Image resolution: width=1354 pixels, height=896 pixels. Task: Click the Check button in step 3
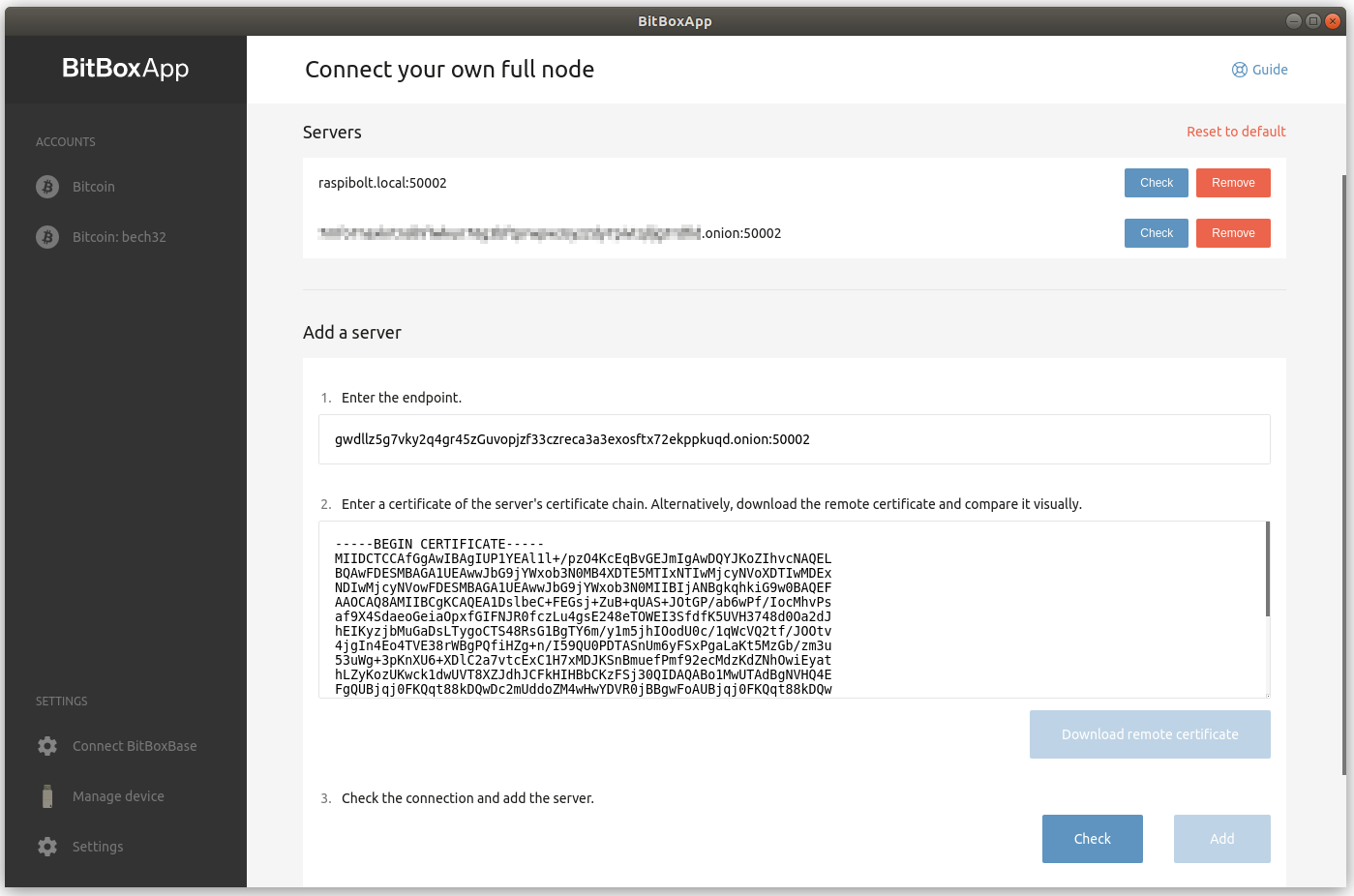[1093, 839]
